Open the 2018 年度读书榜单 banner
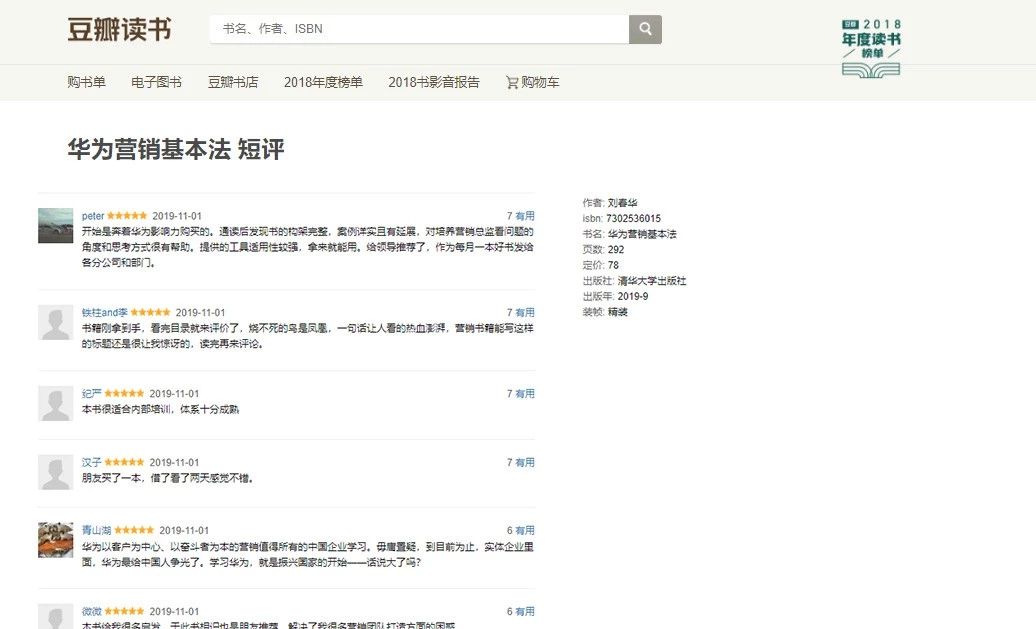Image resolution: width=1036 pixels, height=629 pixels. (871, 48)
